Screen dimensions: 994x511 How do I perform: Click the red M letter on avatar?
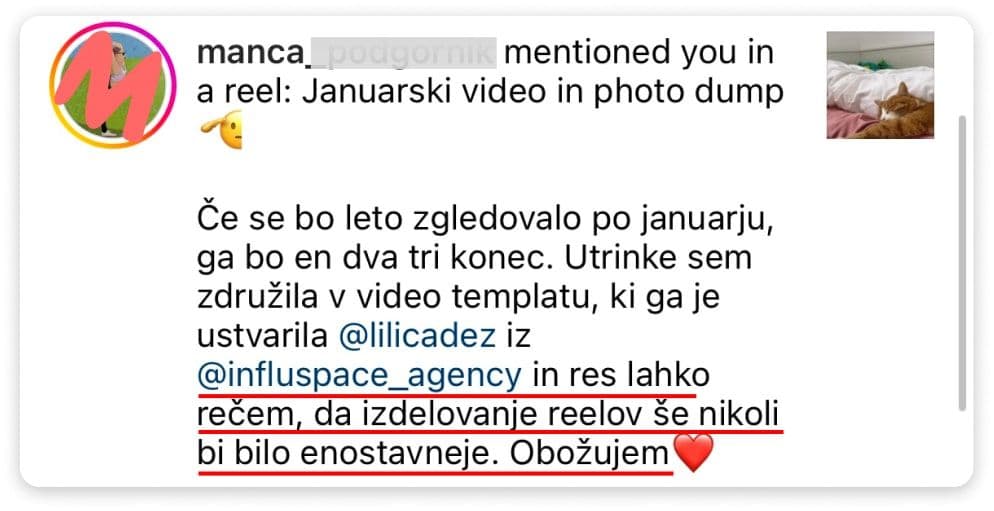[x=109, y=87]
